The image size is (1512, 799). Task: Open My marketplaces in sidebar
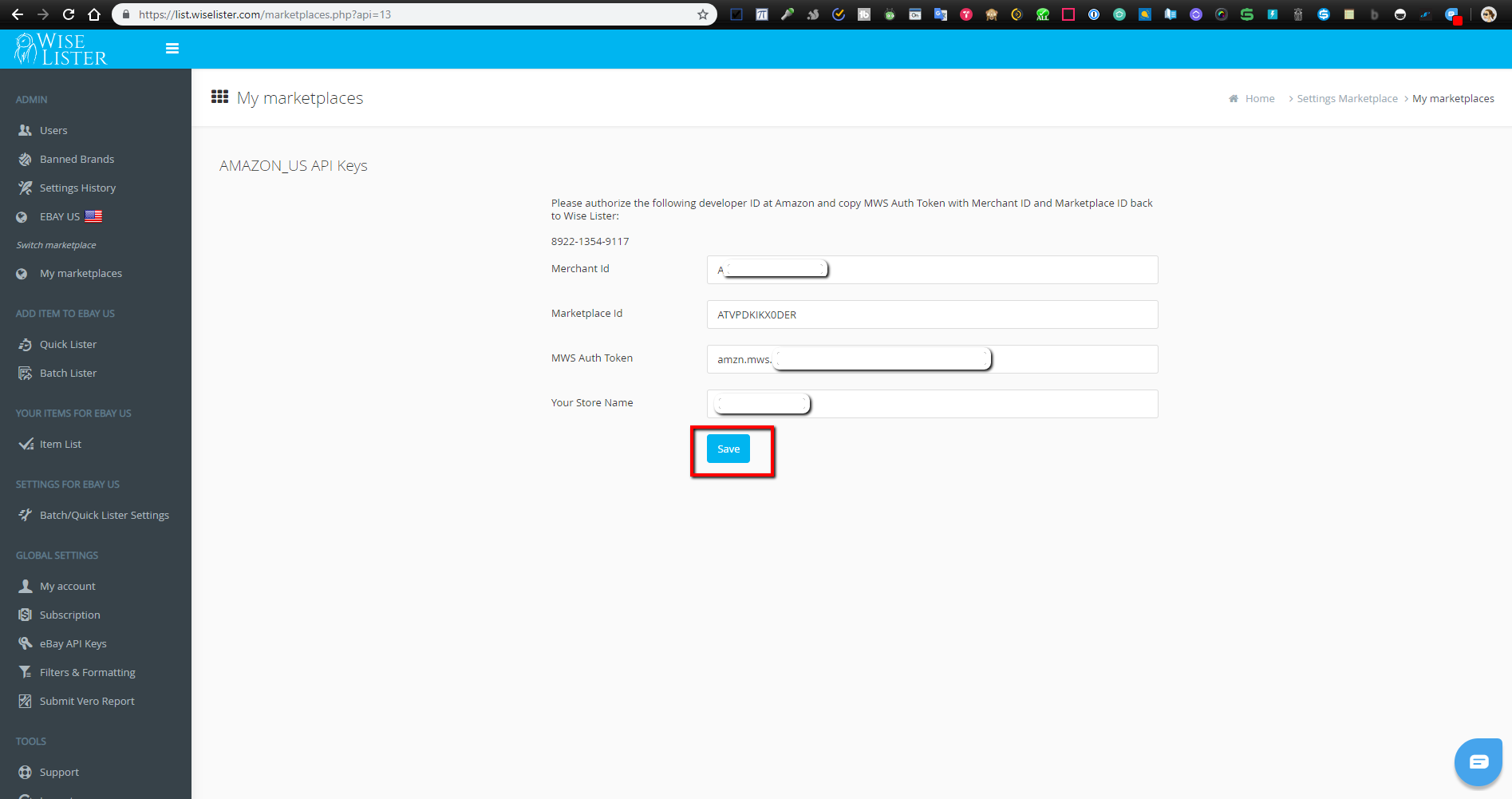(x=81, y=273)
